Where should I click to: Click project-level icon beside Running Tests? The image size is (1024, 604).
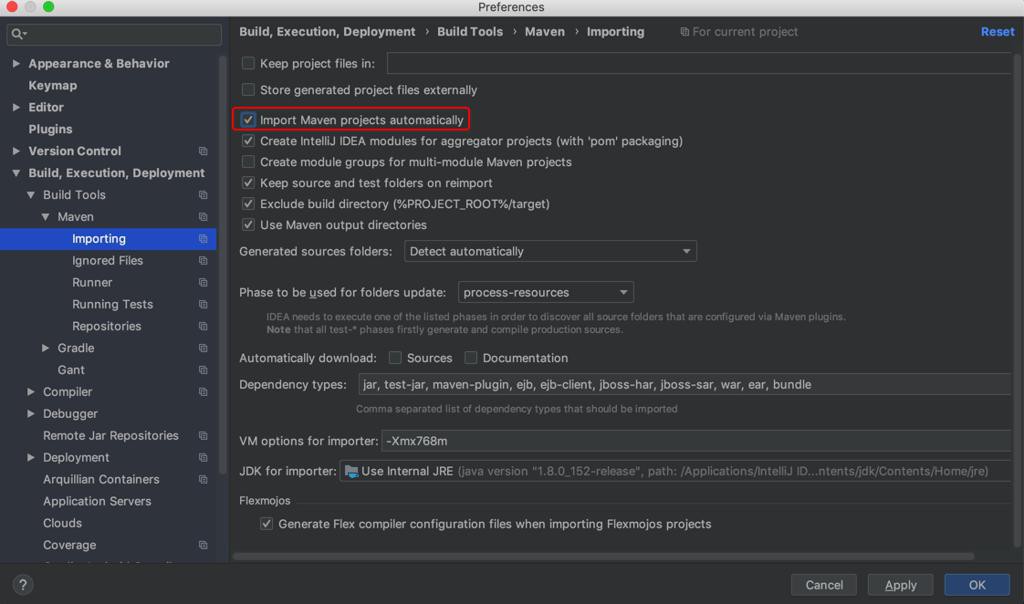click(203, 304)
